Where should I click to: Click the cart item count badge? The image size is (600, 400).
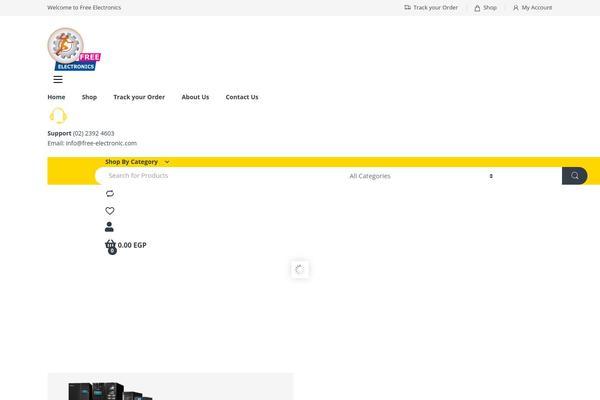[x=112, y=251]
